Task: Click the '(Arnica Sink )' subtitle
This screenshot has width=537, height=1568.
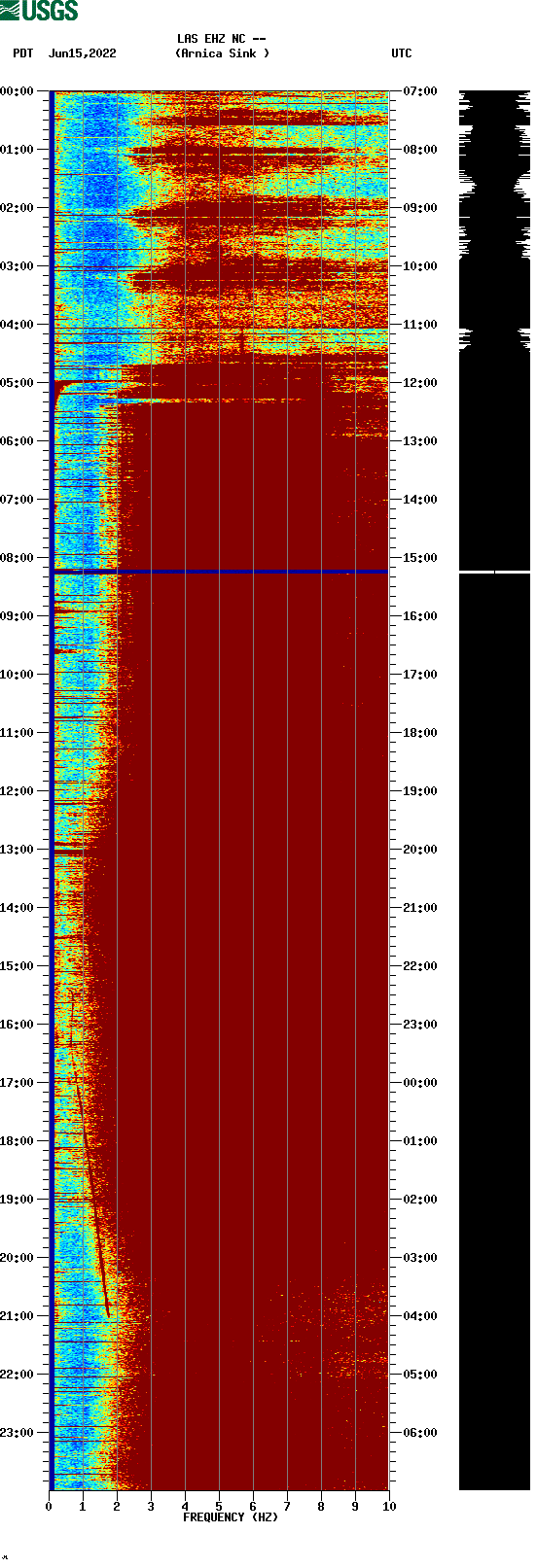Action: pyautogui.click(x=222, y=53)
